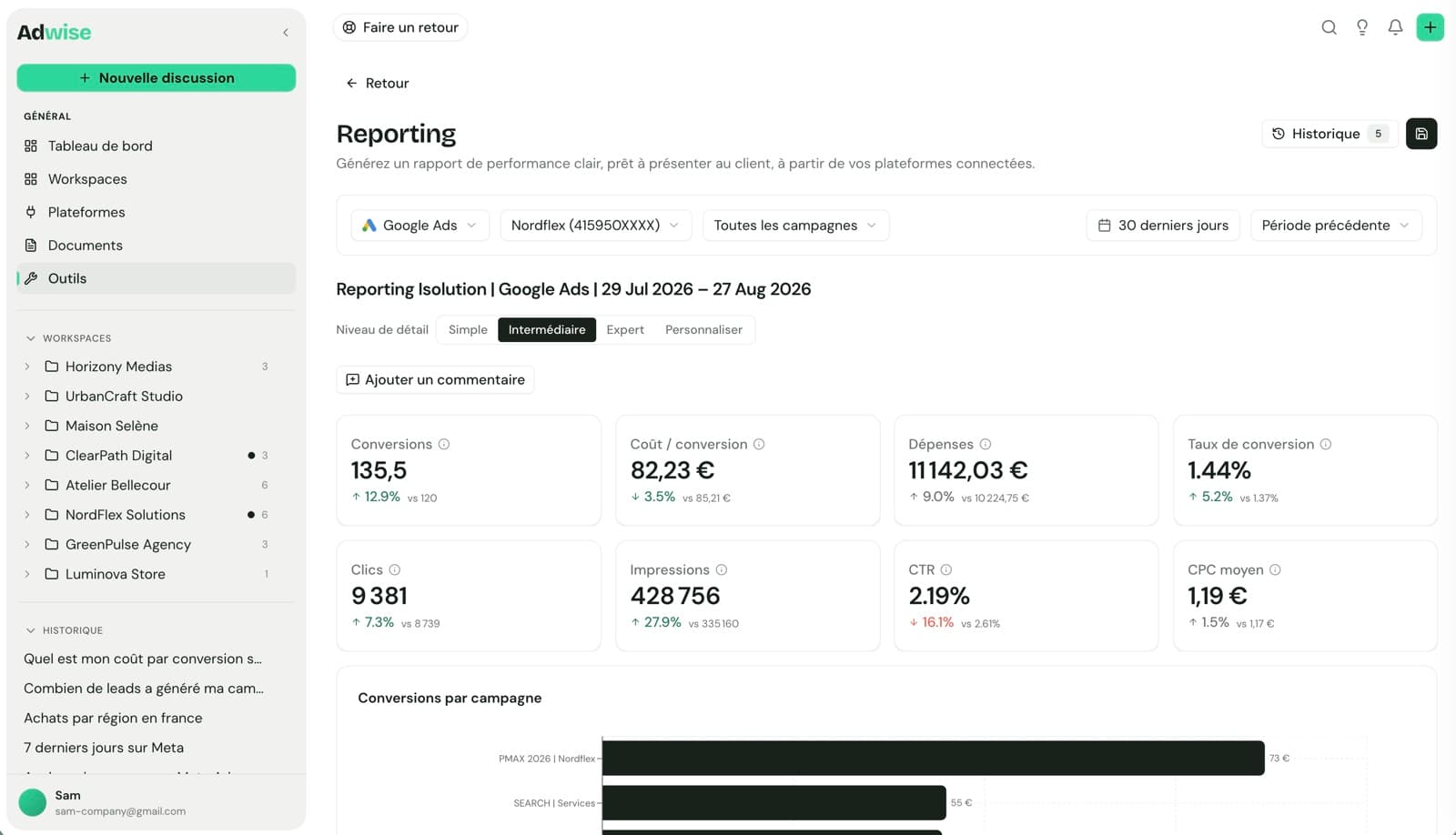The height and width of the screenshot is (835, 1456).
Task: Go back with Retour link
Action: click(378, 83)
